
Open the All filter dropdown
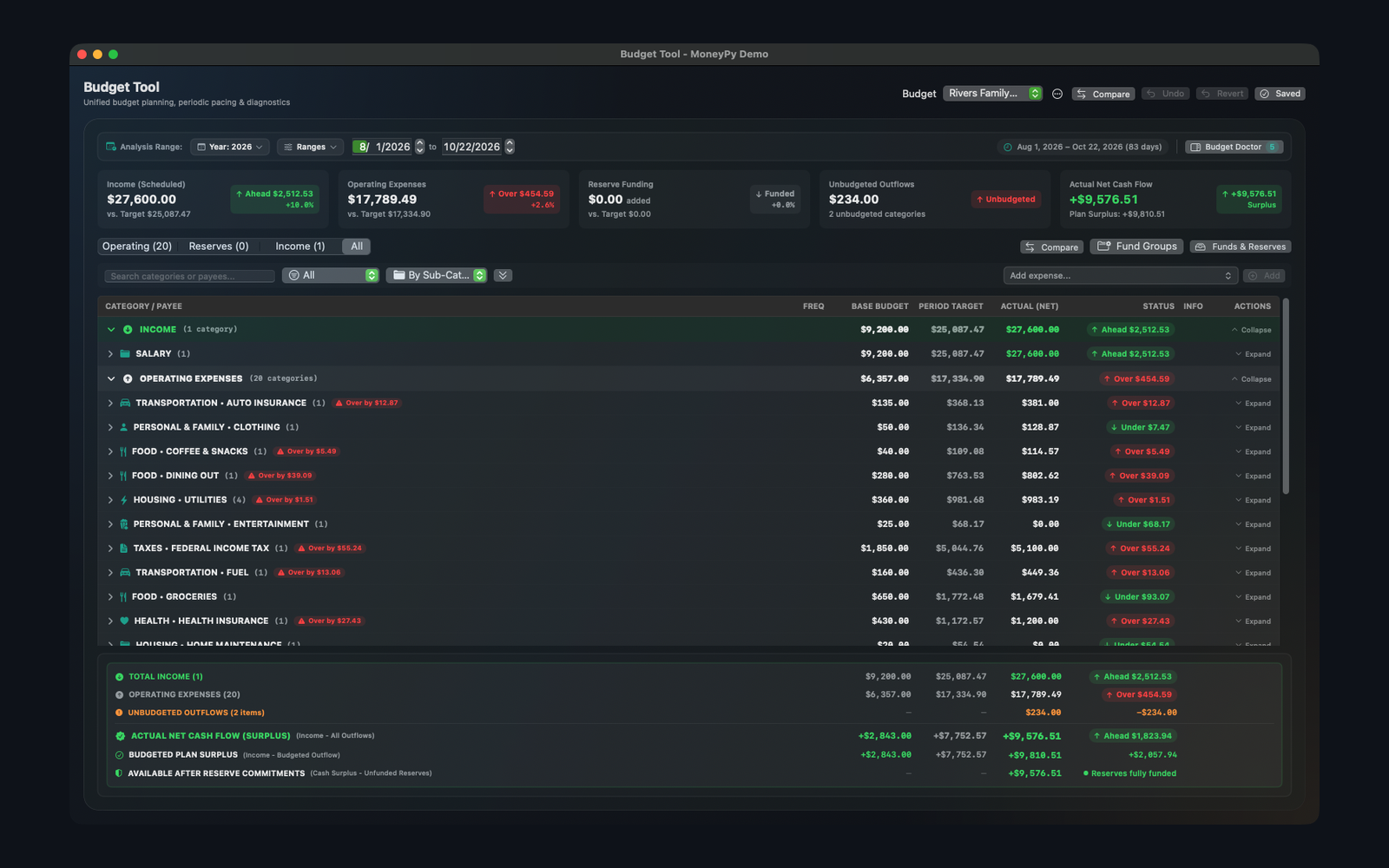pyautogui.click(x=330, y=275)
